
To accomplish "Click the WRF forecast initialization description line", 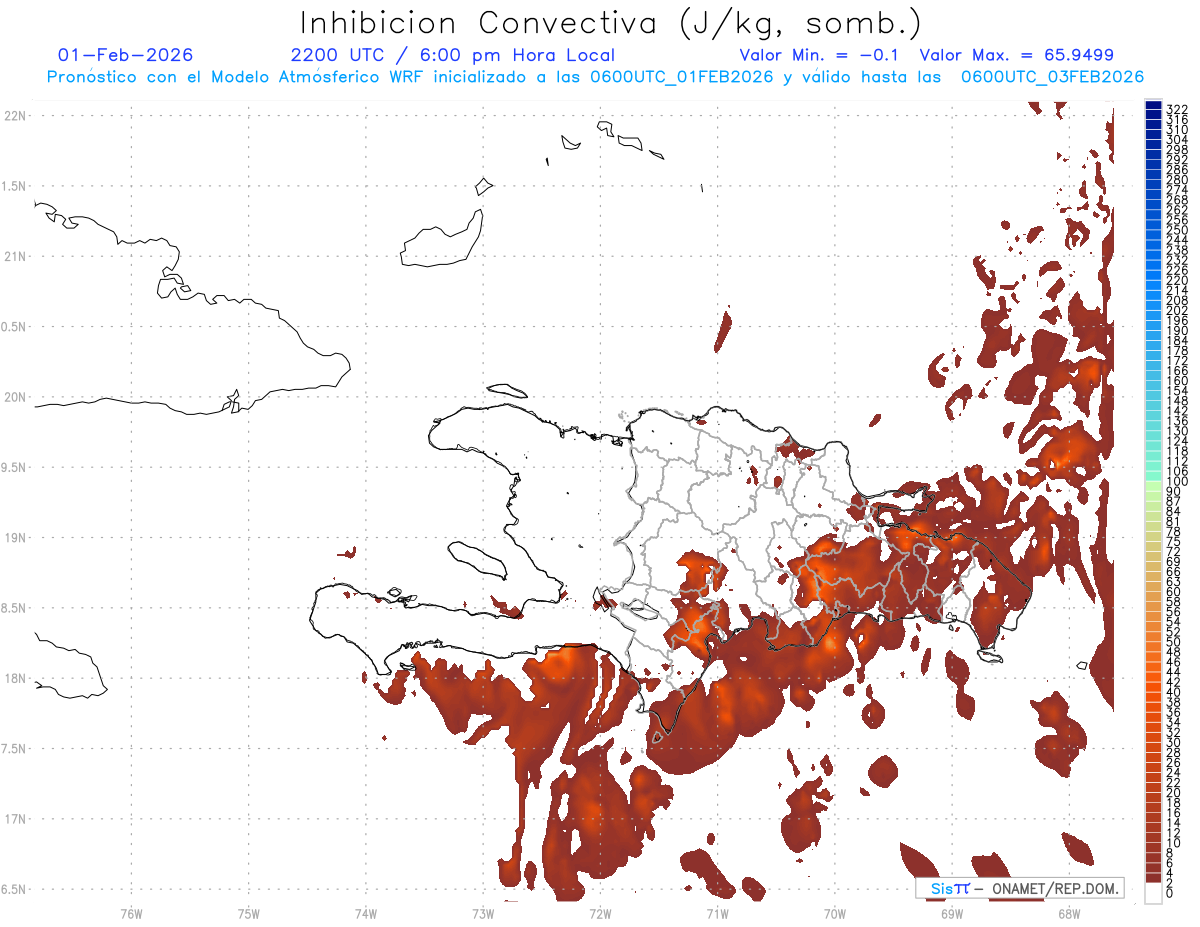I will click(595, 77).
